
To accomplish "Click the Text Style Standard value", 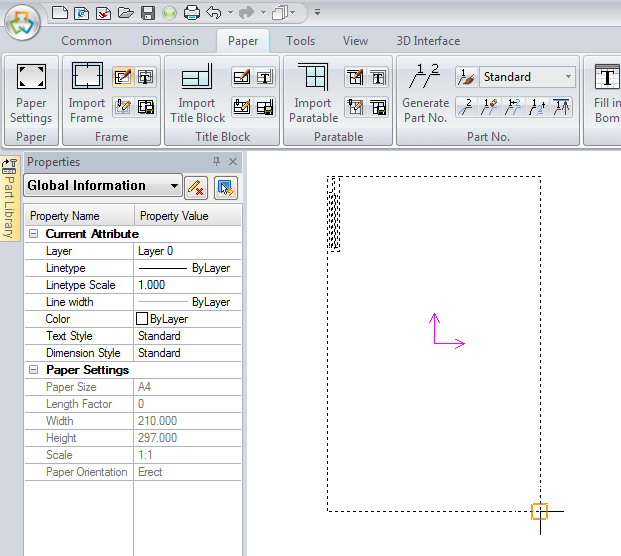I will tap(187, 336).
